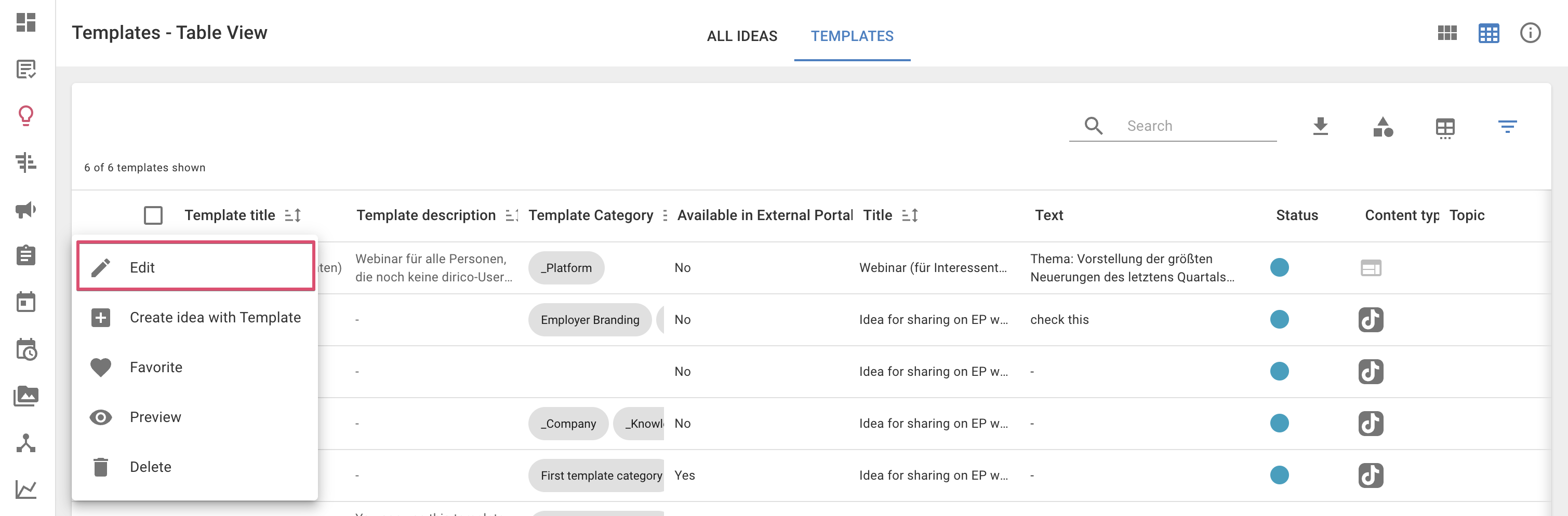Open the dashboard icon in the sidebar
Image resolution: width=1568 pixels, height=516 pixels.
[x=25, y=22]
